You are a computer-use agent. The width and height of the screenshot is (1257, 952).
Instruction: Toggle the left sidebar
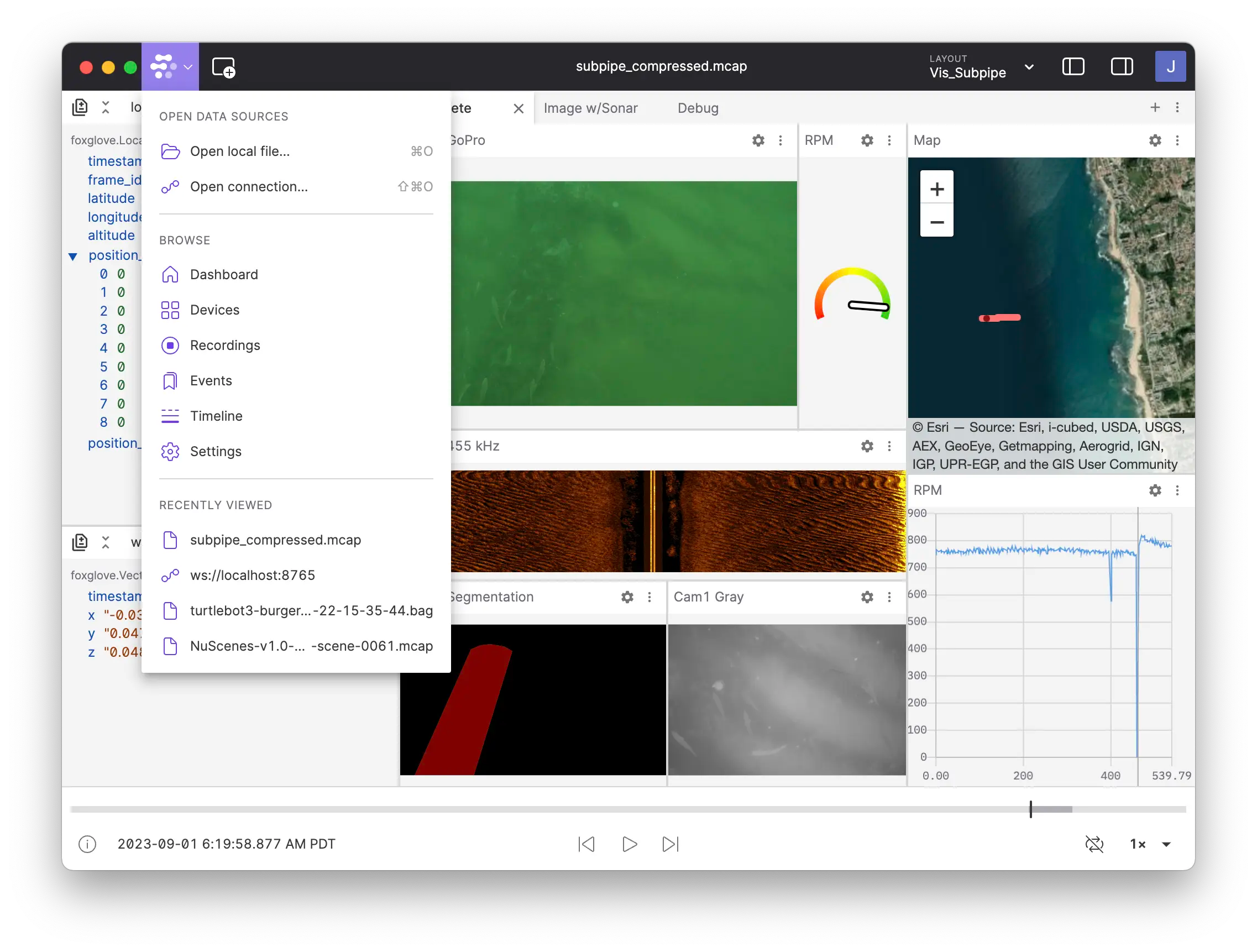1073,66
